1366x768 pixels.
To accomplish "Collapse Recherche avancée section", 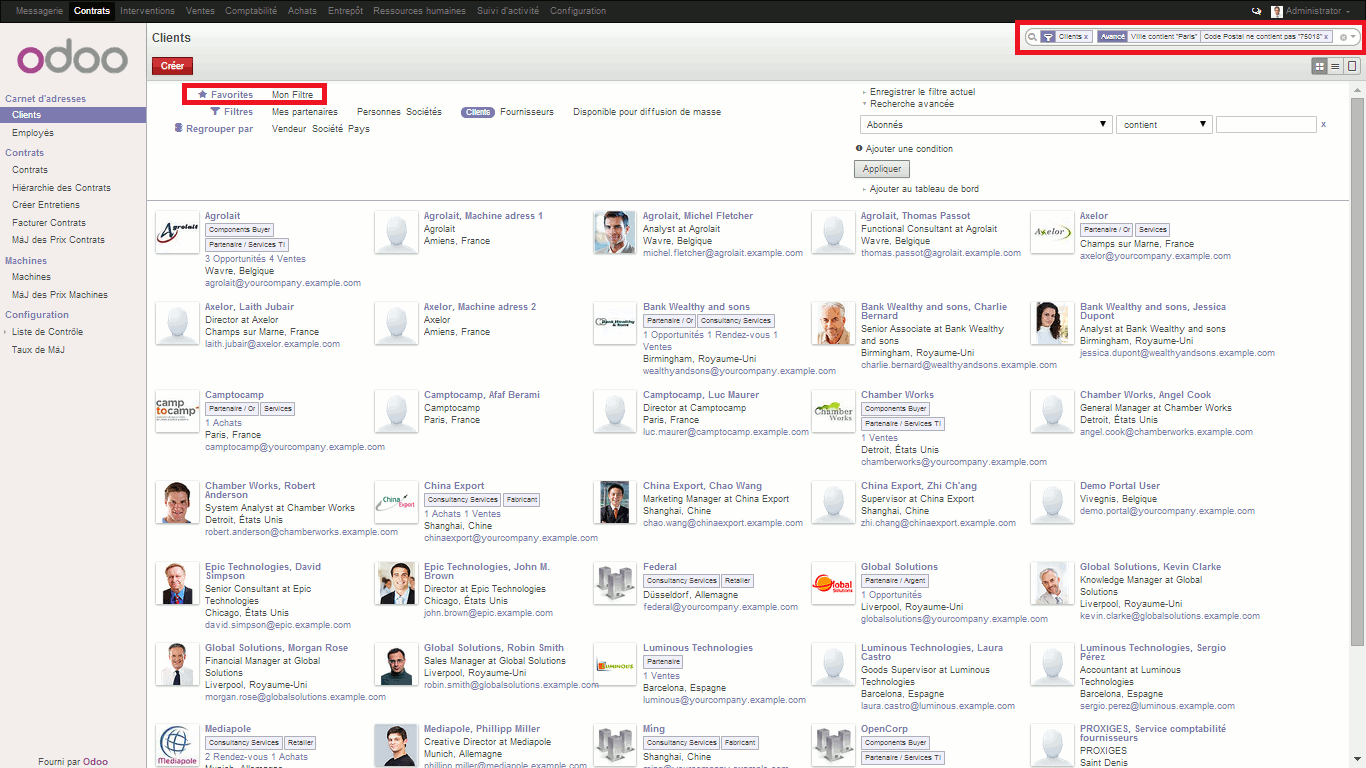I will (x=911, y=104).
